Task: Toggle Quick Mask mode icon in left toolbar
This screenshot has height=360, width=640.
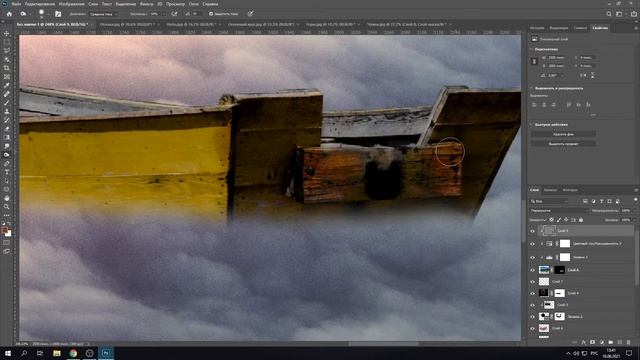Action: [7, 243]
